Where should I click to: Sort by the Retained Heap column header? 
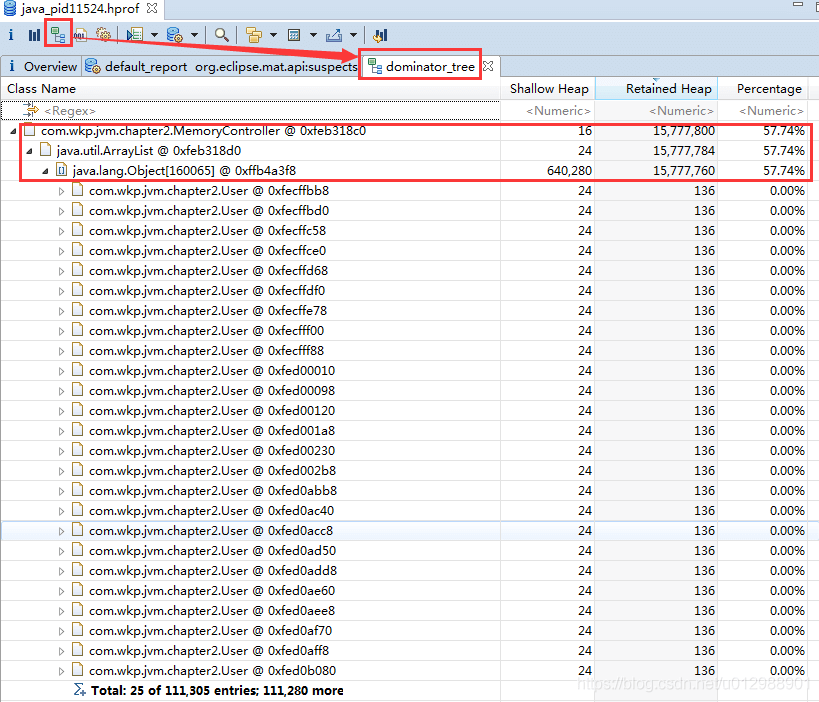(x=656, y=88)
